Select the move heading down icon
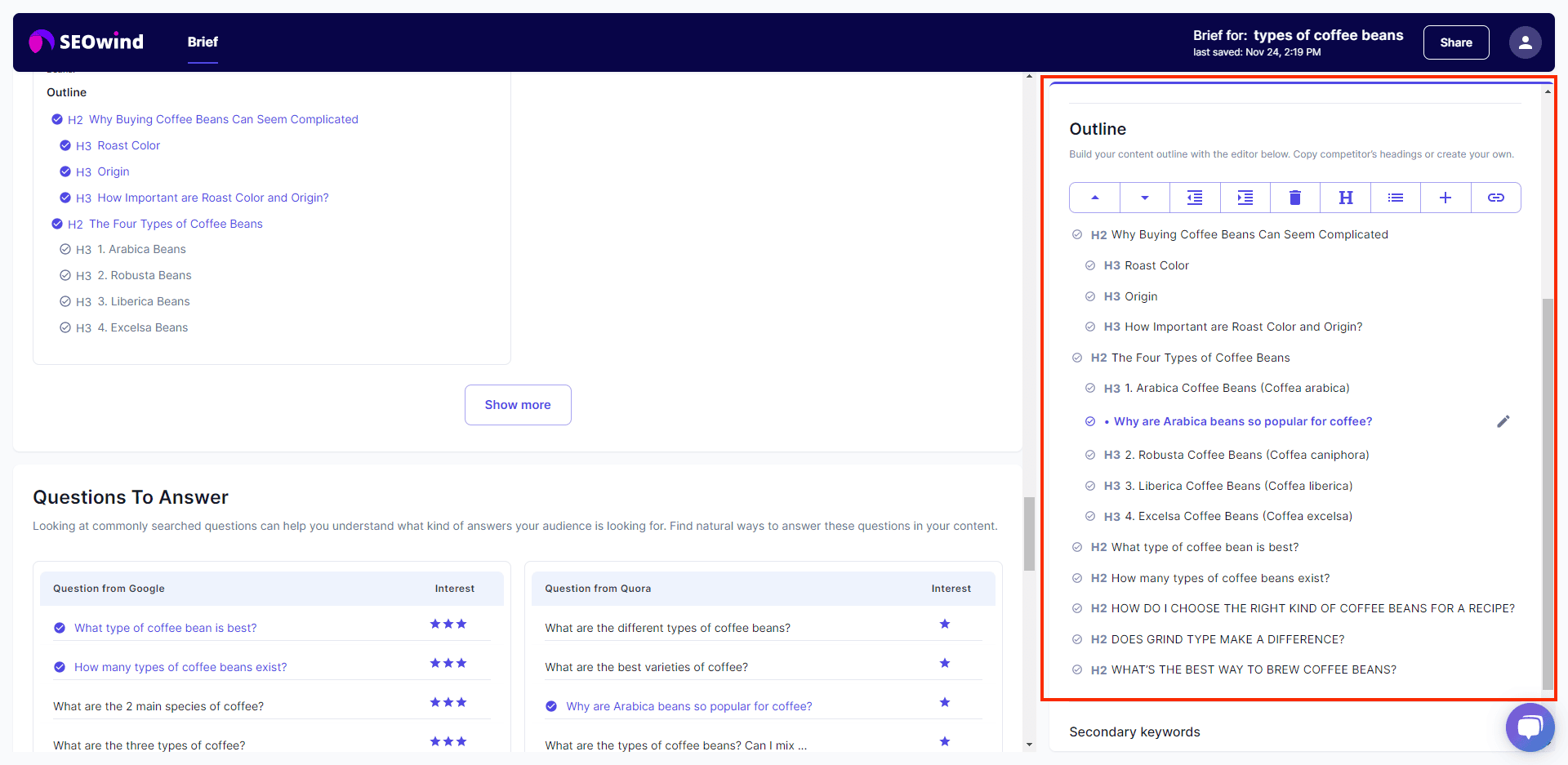1568x765 pixels. (x=1144, y=198)
